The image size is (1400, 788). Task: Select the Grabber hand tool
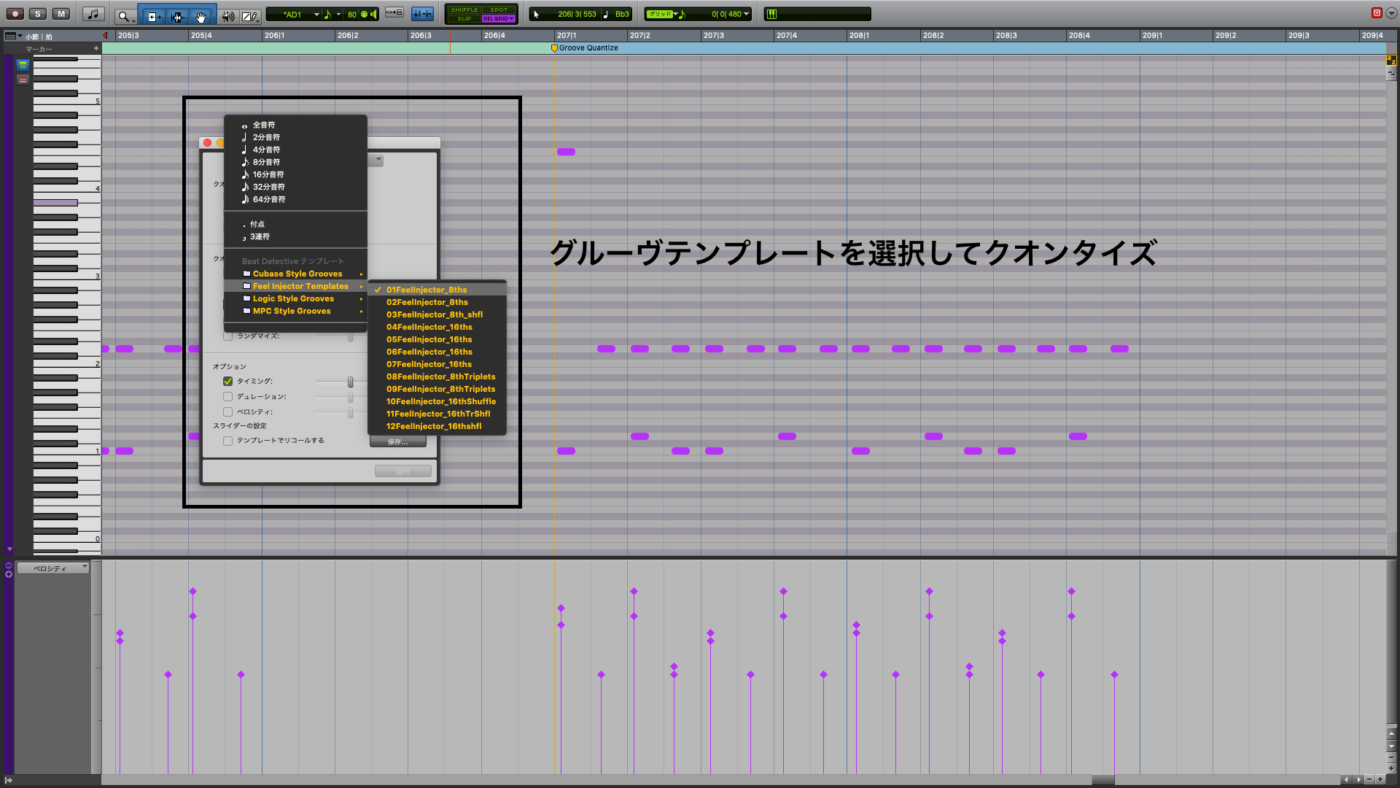[201, 16]
